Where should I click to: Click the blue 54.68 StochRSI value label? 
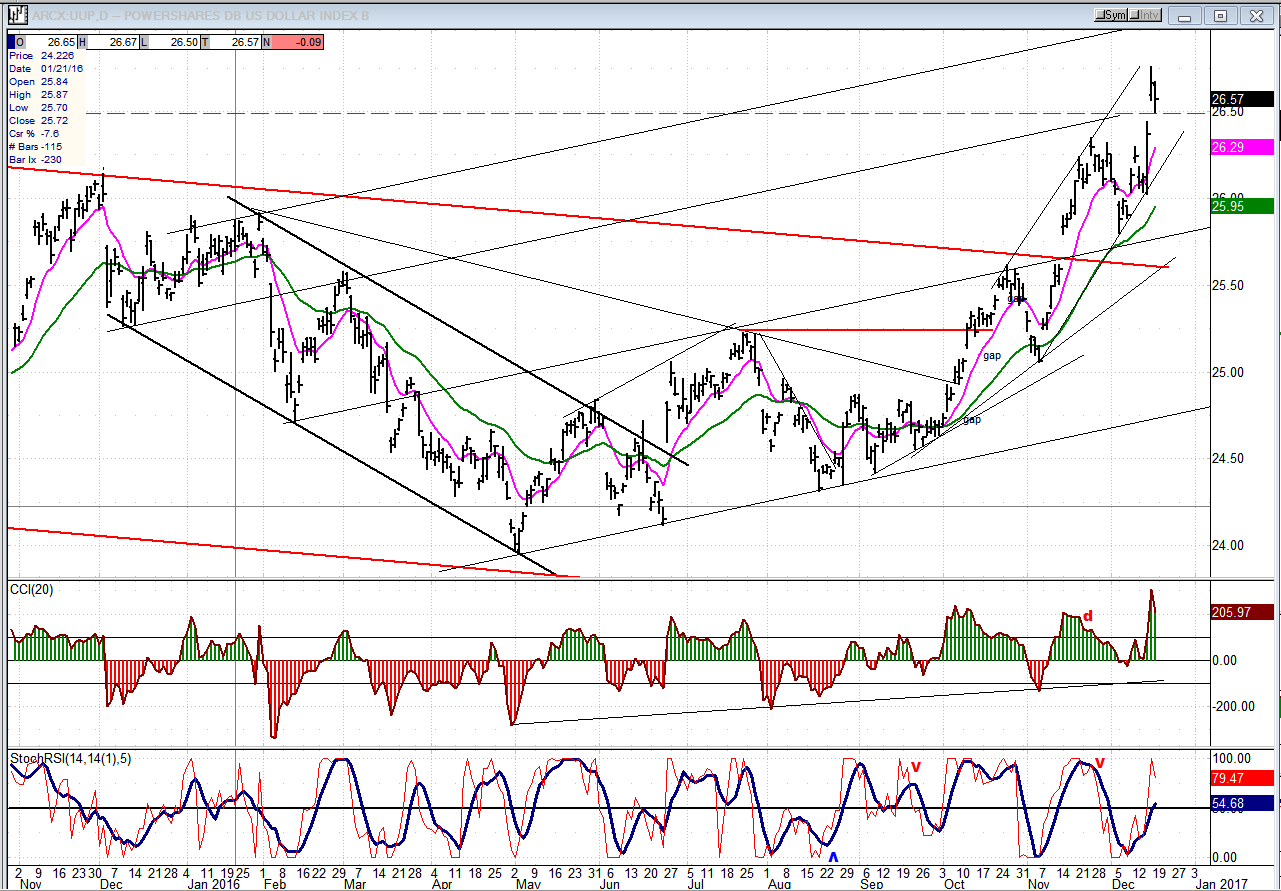tap(1241, 803)
